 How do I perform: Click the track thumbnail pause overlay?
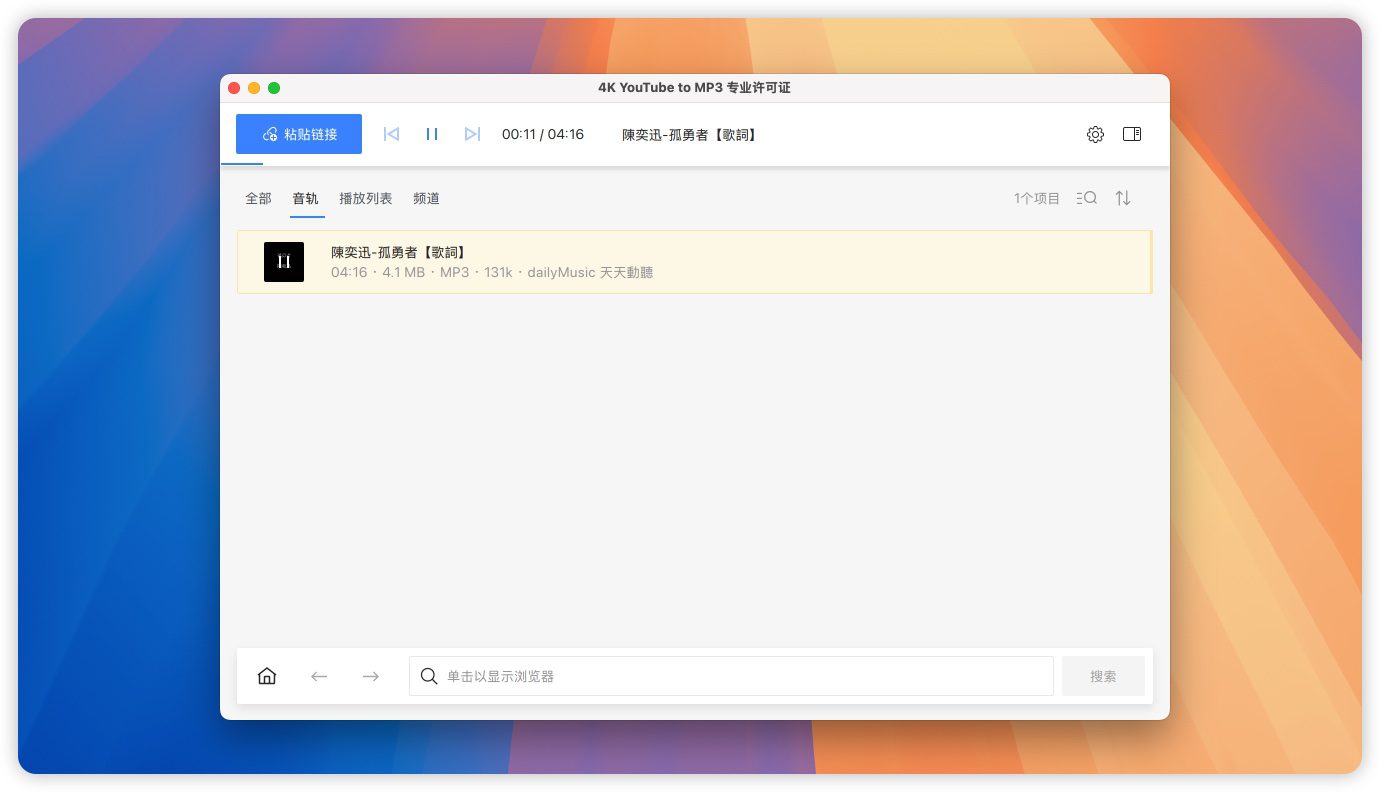284,262
